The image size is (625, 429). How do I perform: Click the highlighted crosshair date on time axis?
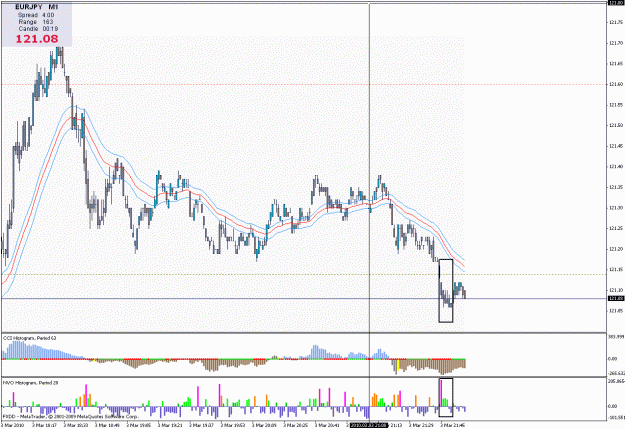pyautogui.click(x=369, y=425)
